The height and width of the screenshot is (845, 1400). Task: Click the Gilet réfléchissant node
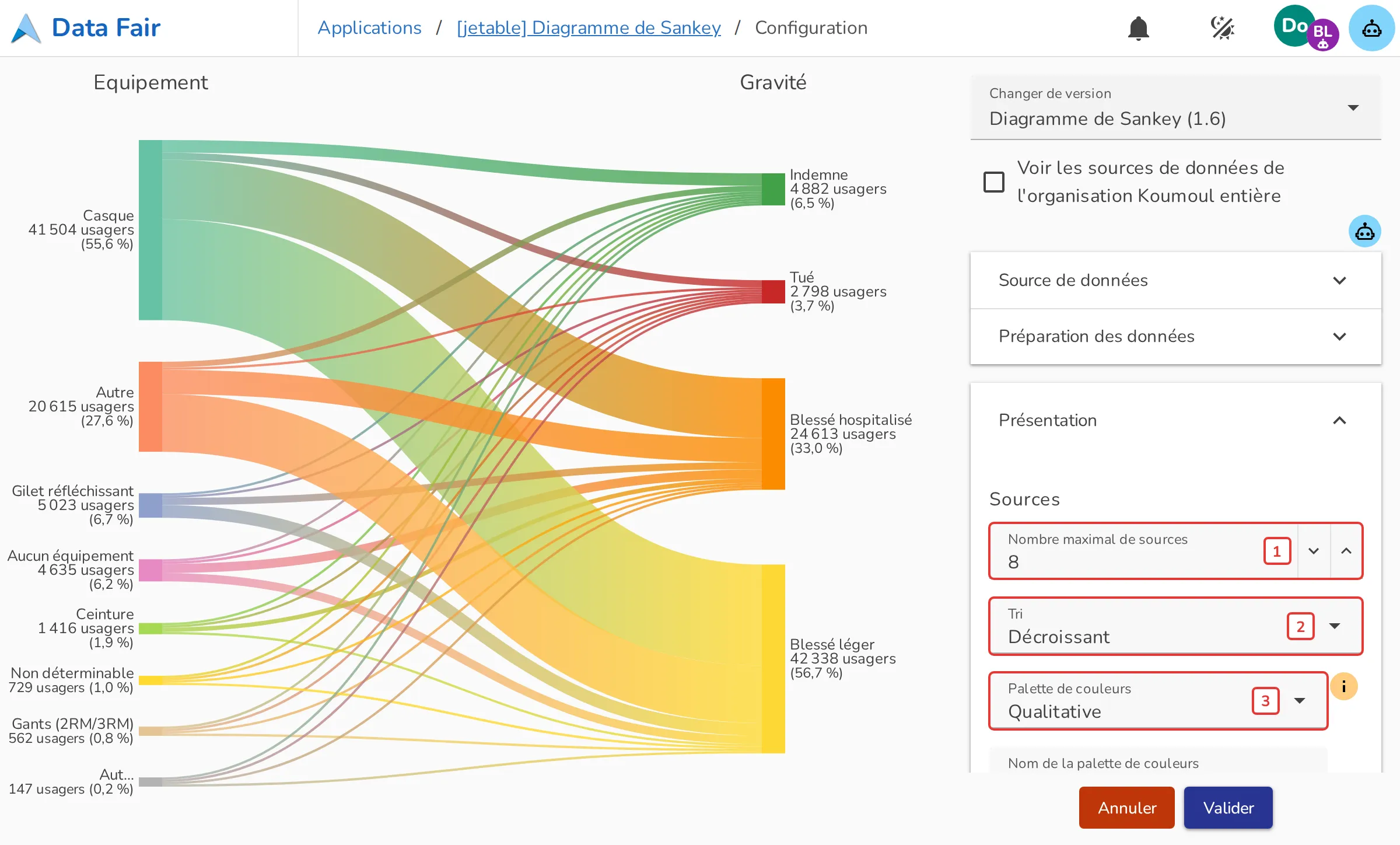150,505
